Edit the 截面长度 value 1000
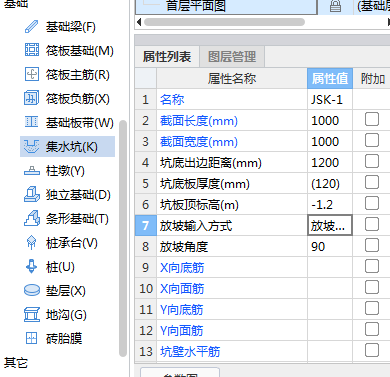The height and width of the screenshot is (377, 390). (330, 121)
